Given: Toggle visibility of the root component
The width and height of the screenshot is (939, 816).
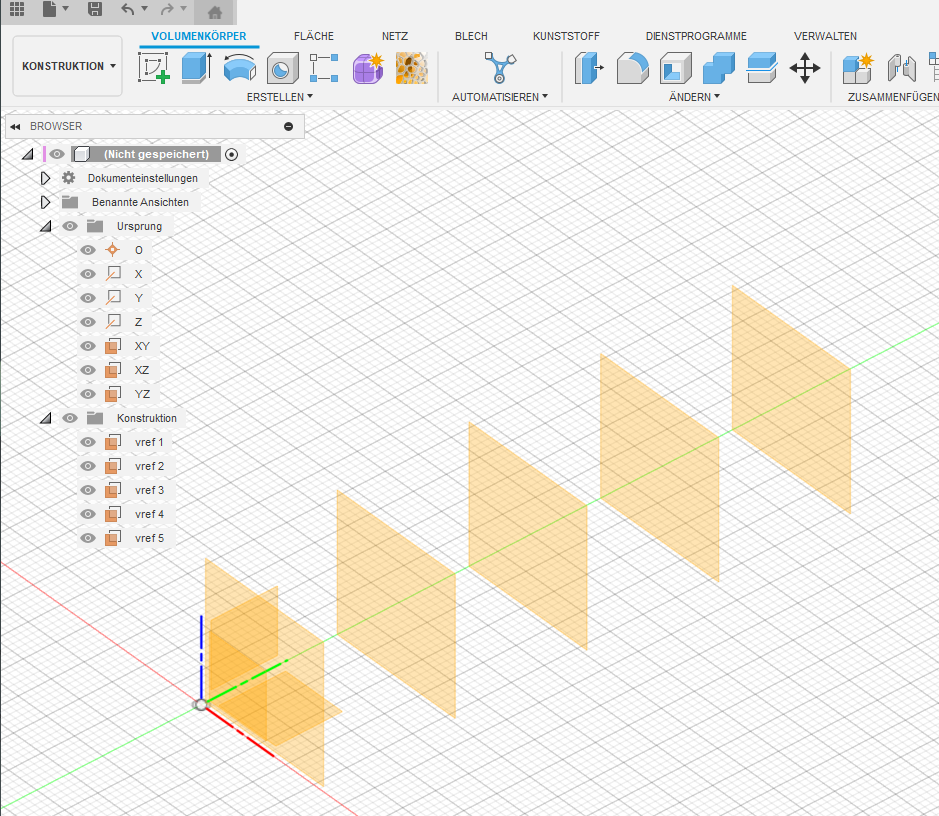Looking at the screenshot, I should pos(57,154).
